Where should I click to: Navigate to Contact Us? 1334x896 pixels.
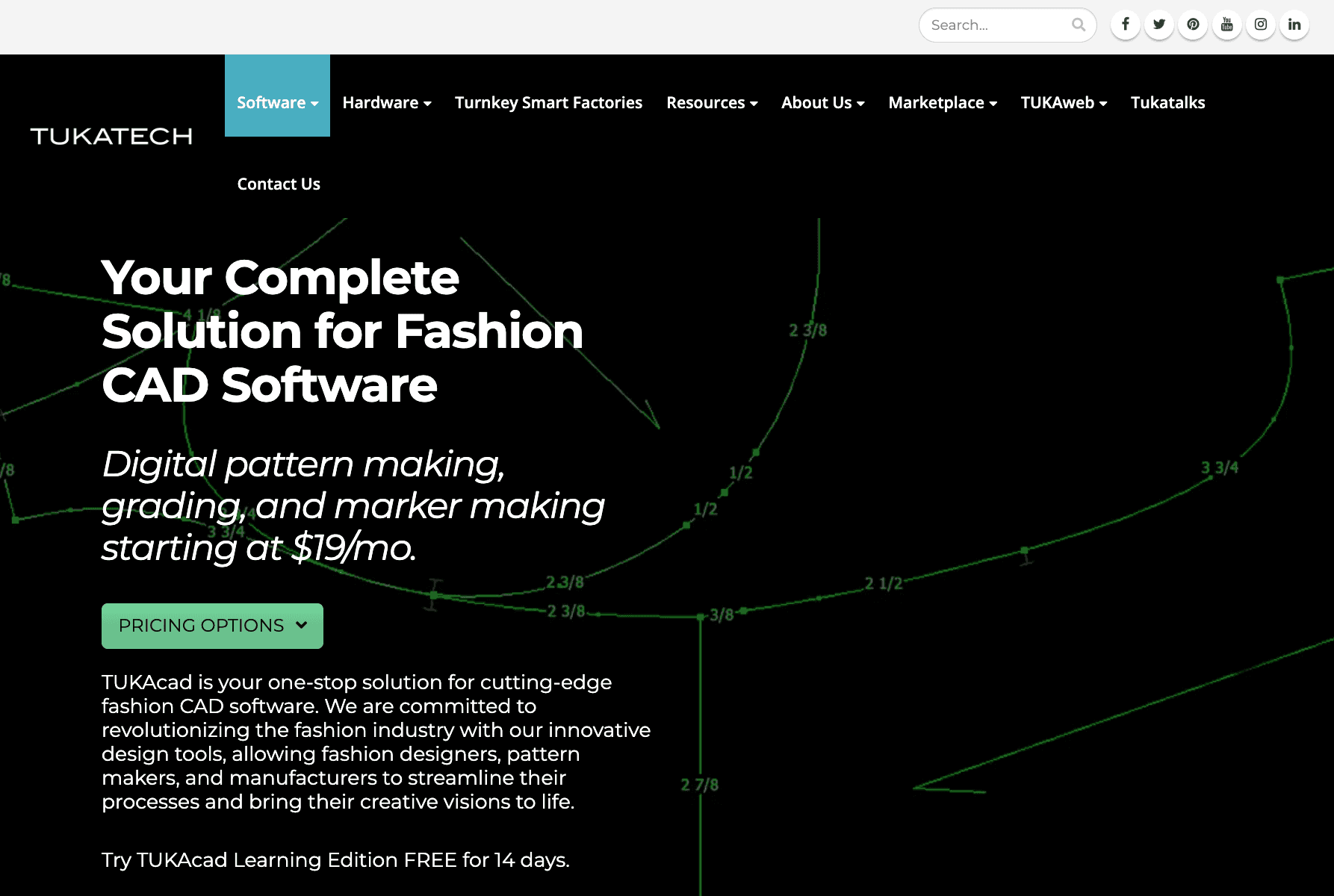[x=279, y=184]
